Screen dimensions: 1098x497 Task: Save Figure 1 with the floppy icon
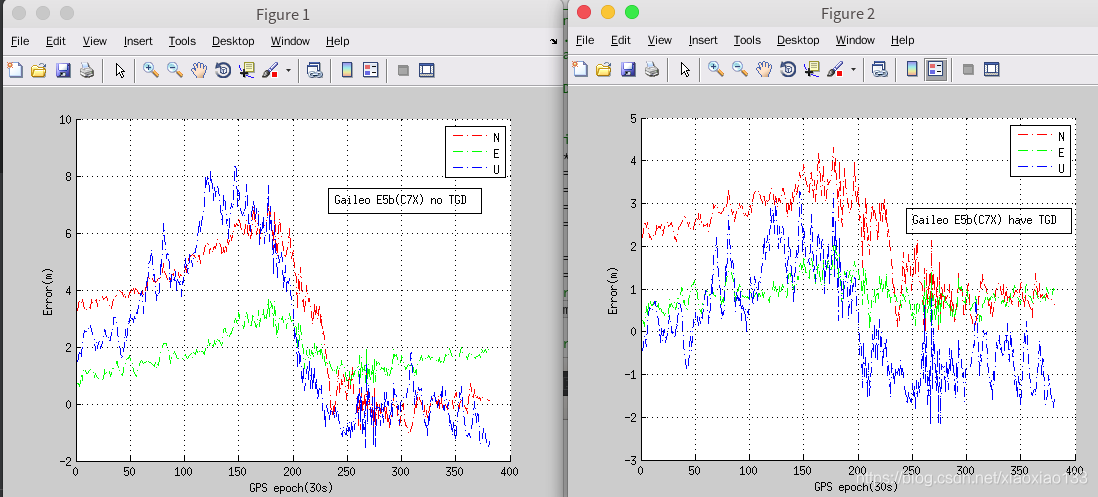click(63, 69)
